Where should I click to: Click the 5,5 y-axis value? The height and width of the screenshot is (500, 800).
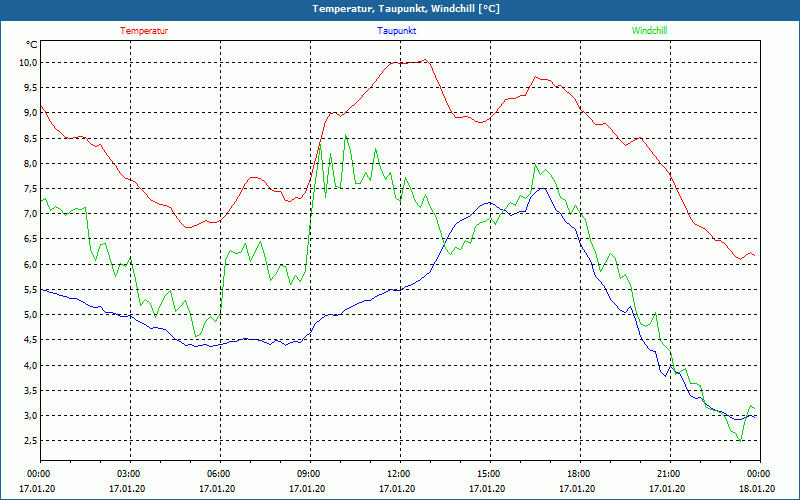(31, 289)
